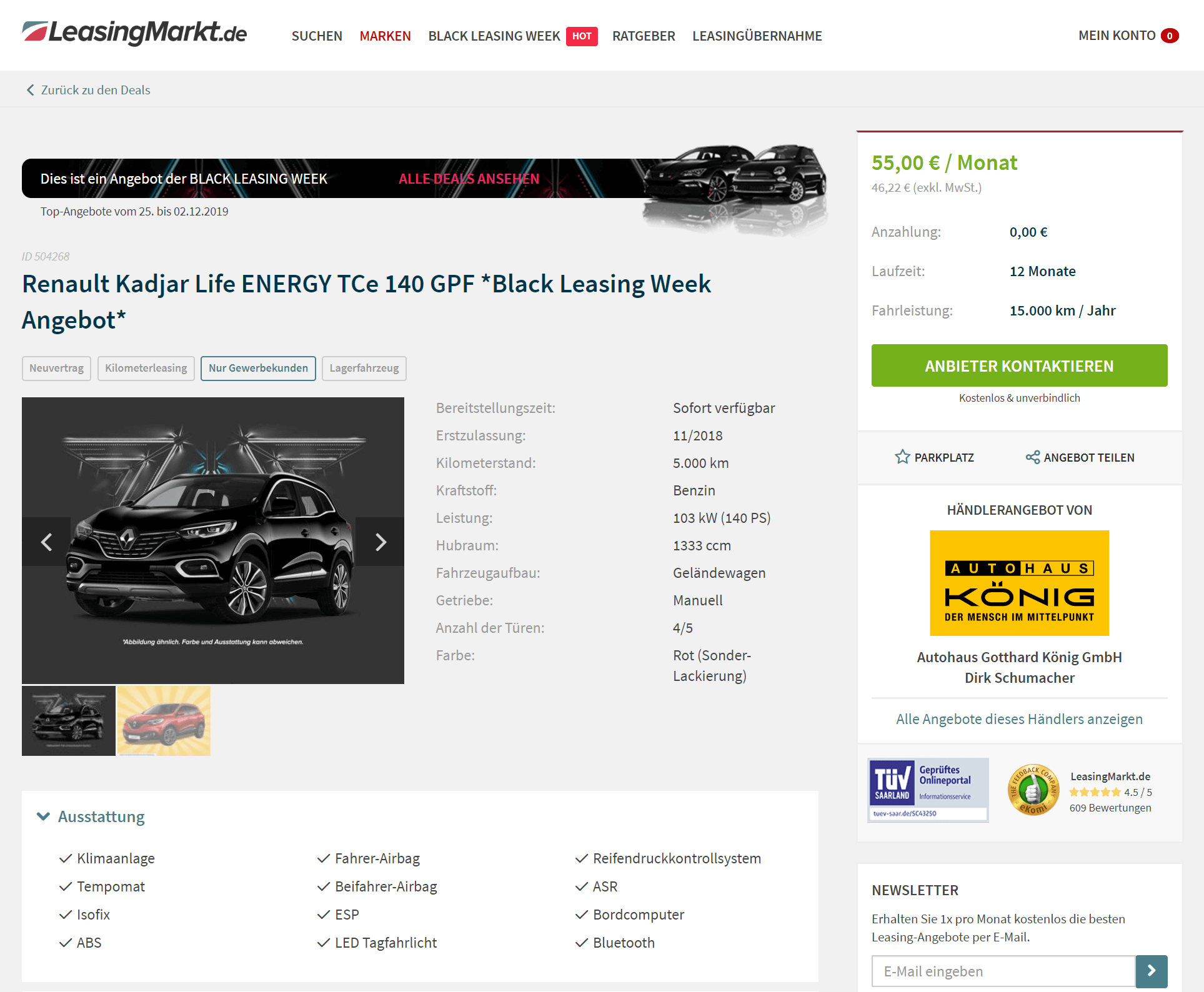Select the red Kadjar thumbnail
Screen dimensions: 1204x992
164,721
